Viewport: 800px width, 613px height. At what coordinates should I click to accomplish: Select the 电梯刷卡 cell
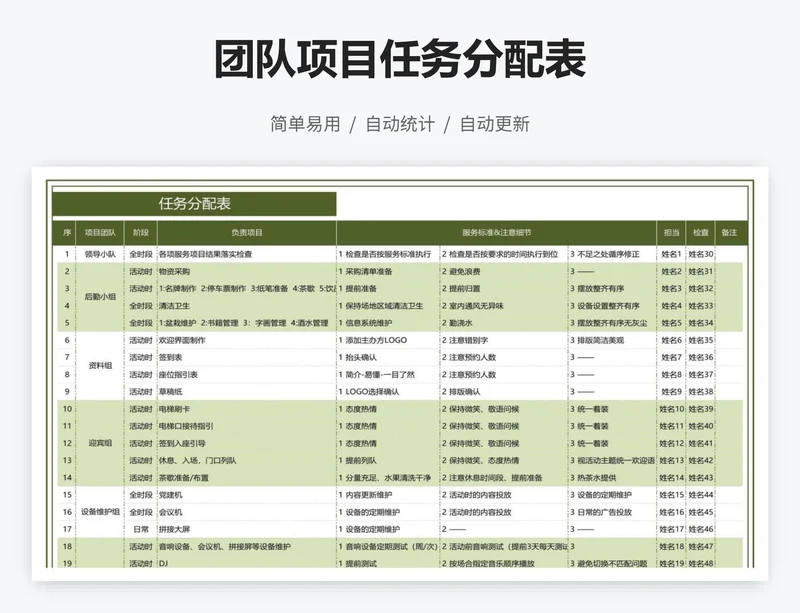[x=247, y=409]
